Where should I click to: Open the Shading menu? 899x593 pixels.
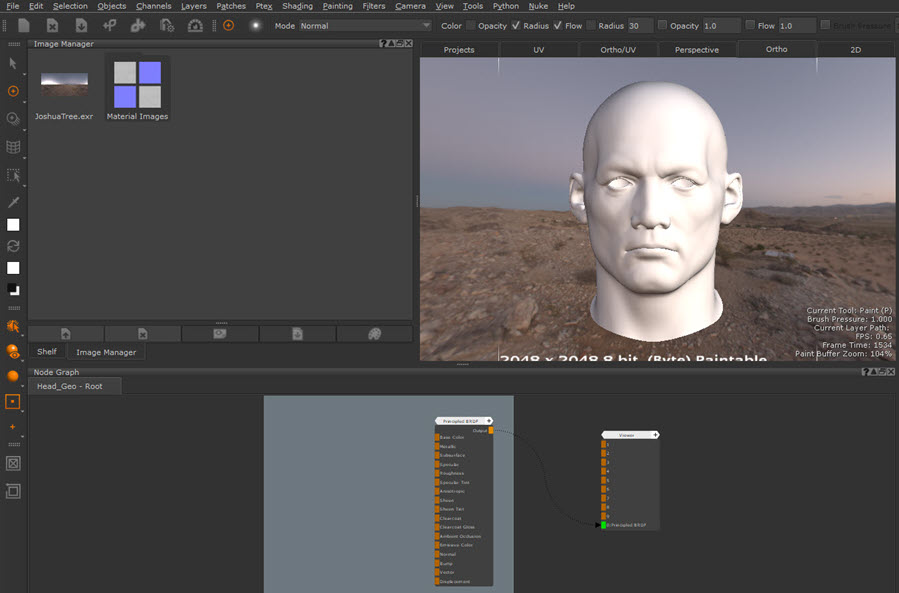tap(297, 6)
